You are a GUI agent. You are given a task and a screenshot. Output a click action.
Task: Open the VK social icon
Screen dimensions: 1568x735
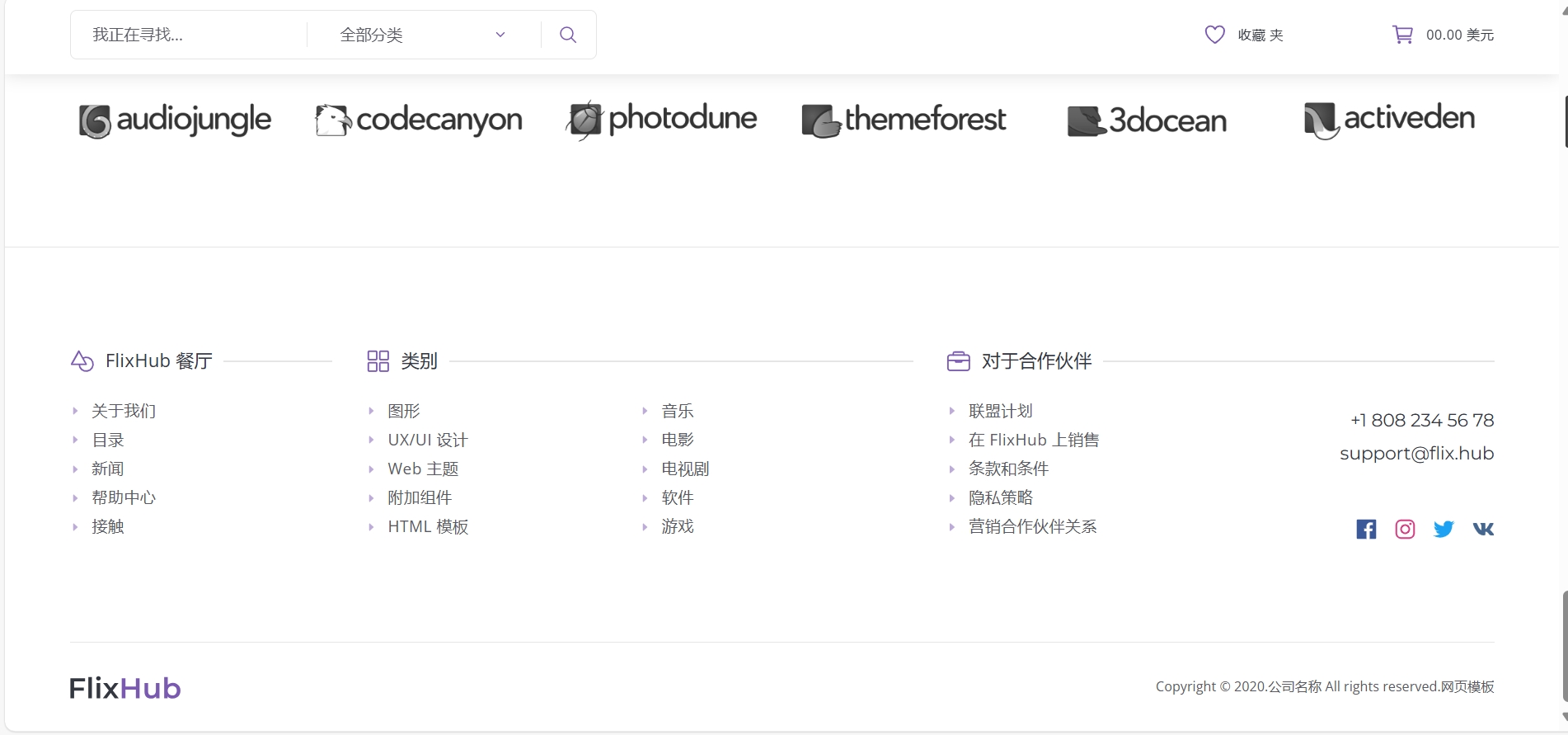(x=1483, y=529)
